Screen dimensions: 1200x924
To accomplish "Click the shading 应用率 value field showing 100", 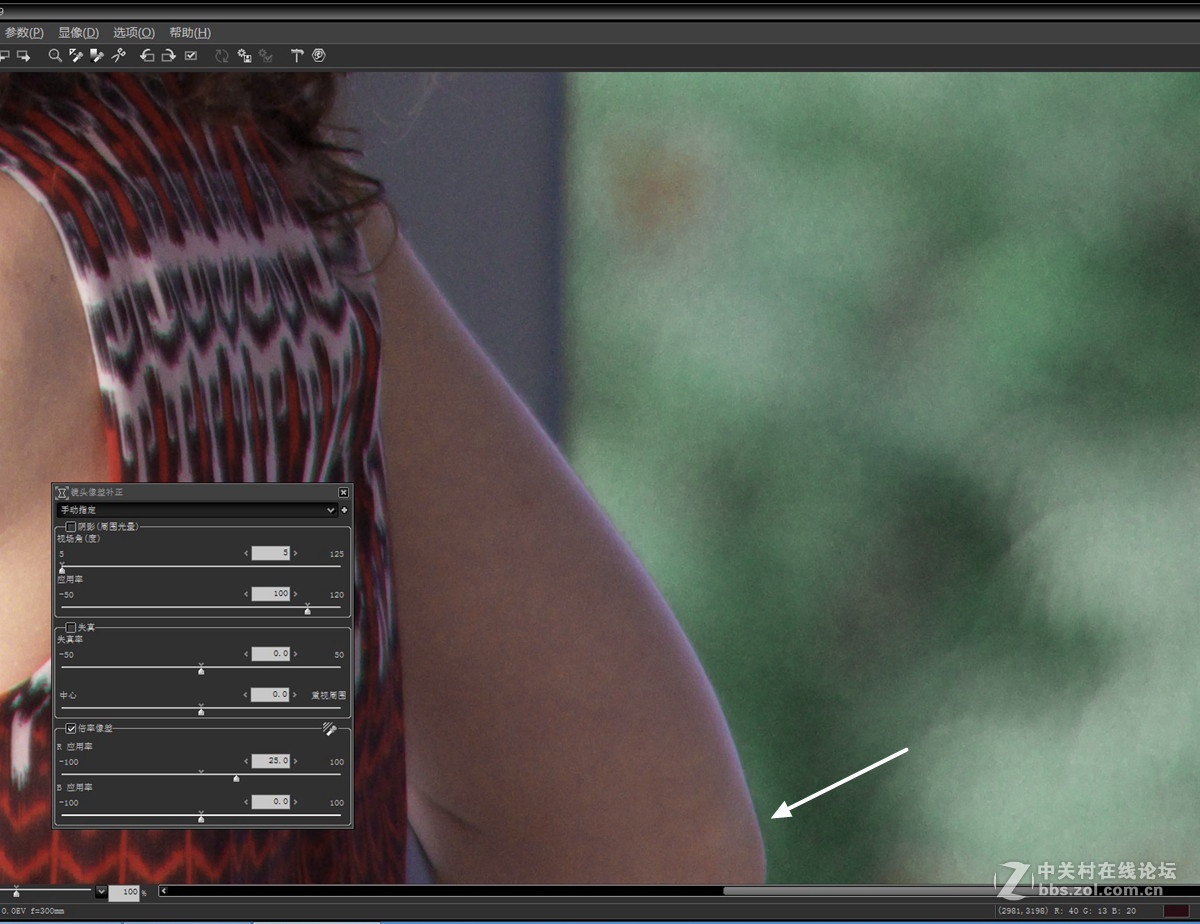I will click(x=270, y=594).
